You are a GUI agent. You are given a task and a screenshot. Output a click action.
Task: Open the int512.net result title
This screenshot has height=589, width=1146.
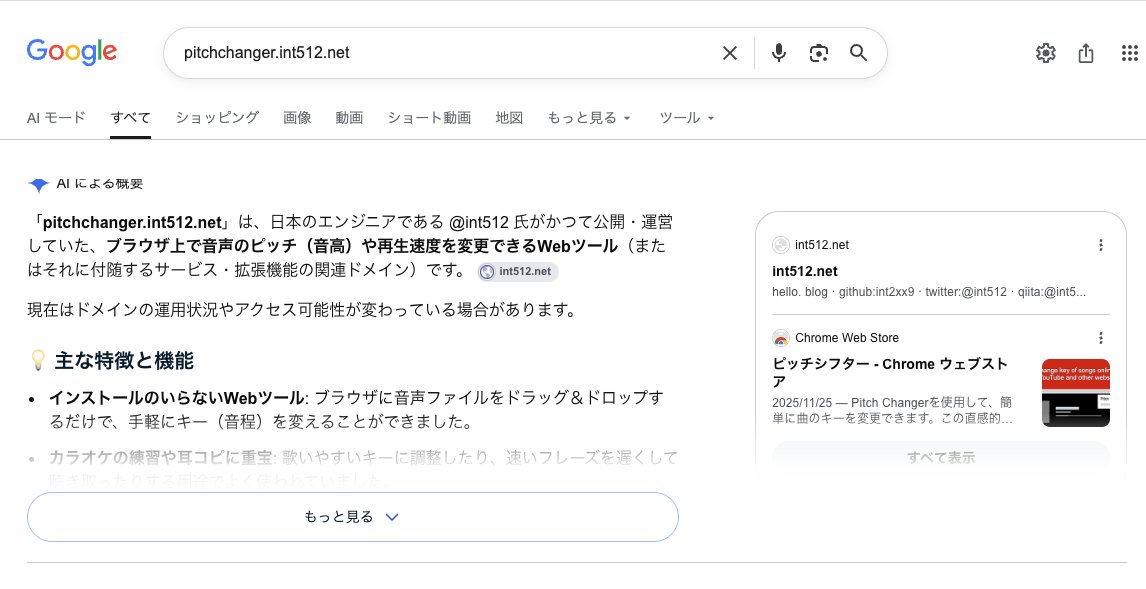coord(805,271)
